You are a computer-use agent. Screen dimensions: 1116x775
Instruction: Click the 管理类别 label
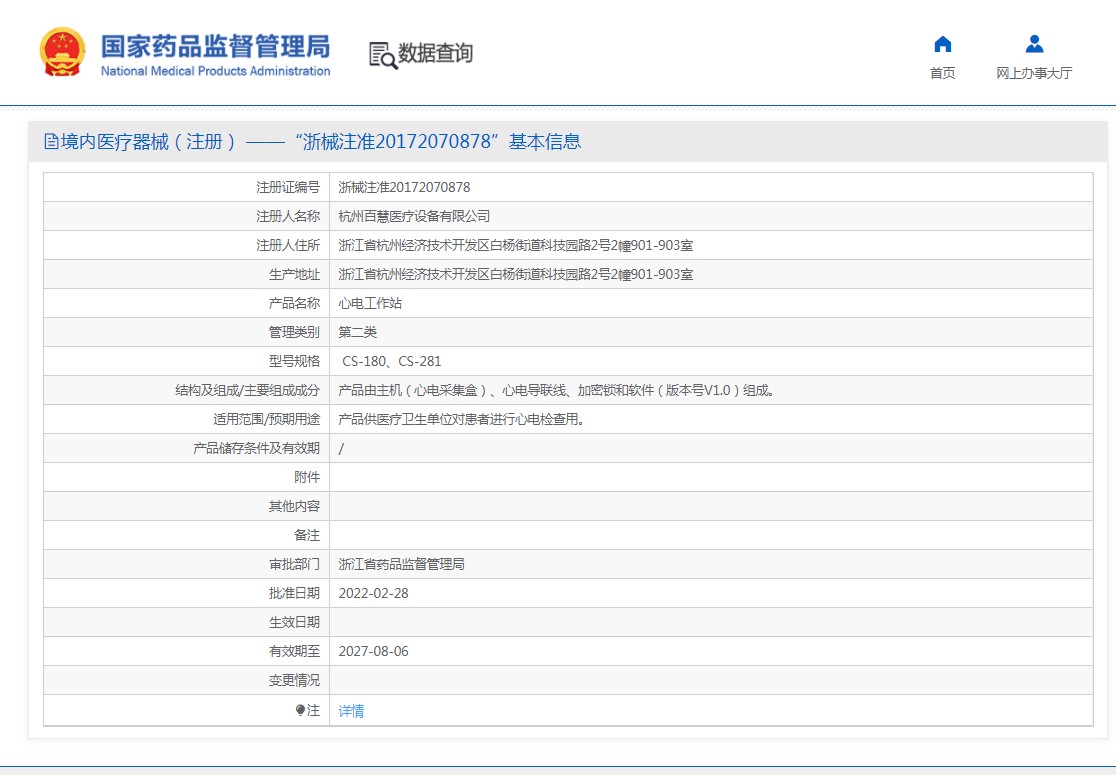295,332
